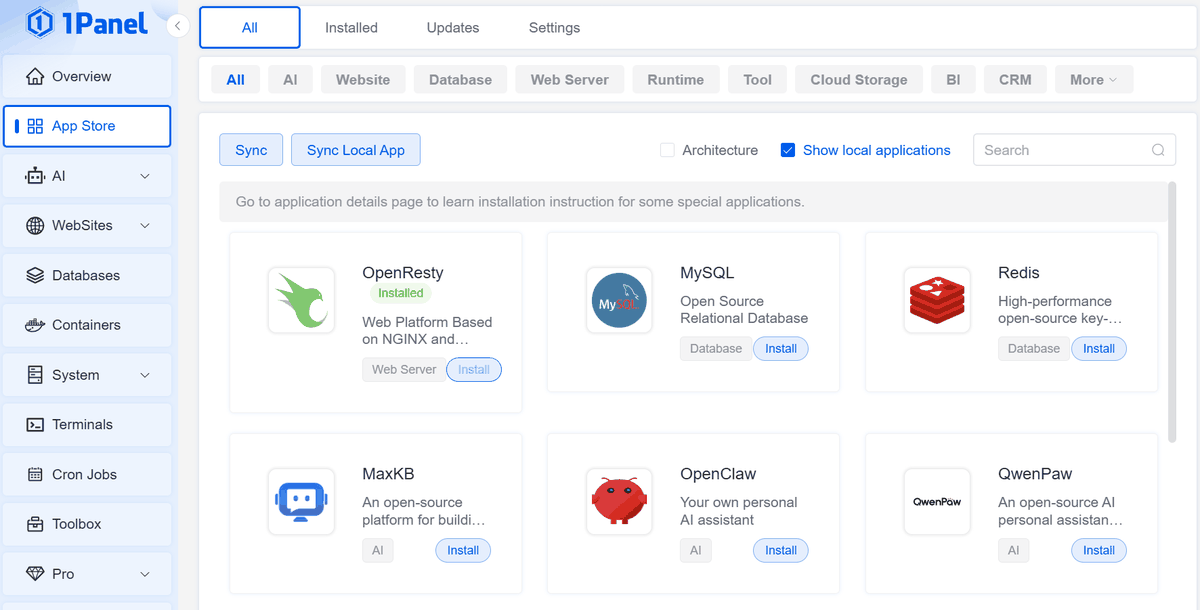The image size is (1200, 610).
Task: Switch to the Installed tab
Action: pyautogui.click(x=351, y=28)
